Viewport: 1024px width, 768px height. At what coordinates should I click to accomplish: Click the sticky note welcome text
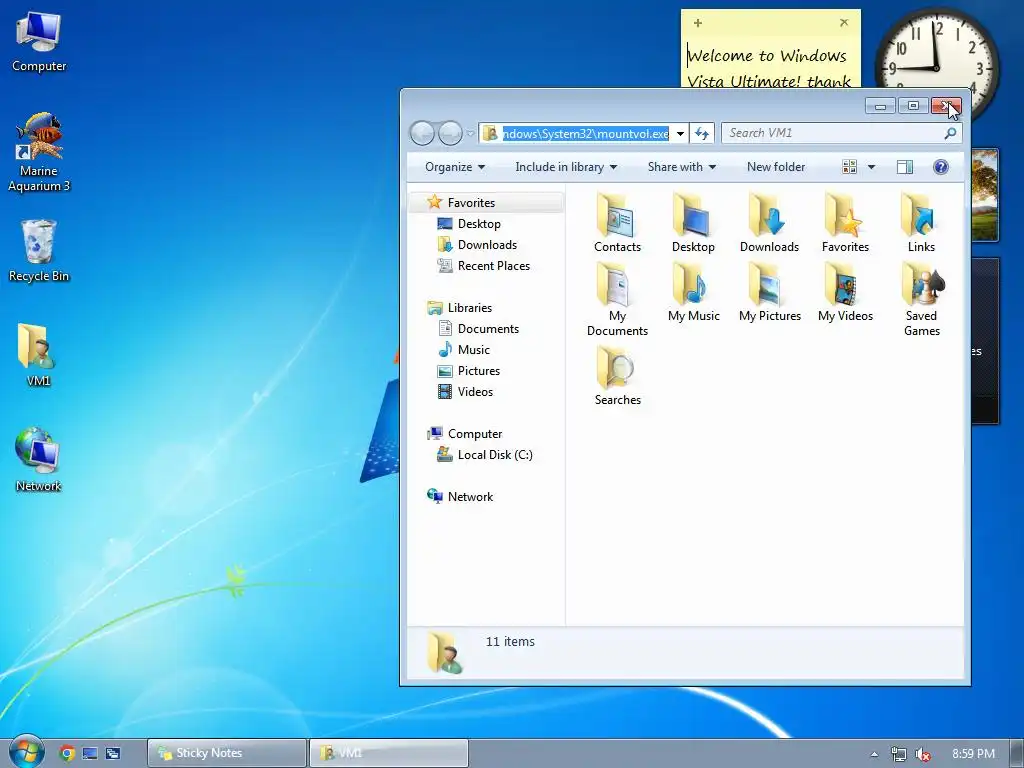[769, 69]
